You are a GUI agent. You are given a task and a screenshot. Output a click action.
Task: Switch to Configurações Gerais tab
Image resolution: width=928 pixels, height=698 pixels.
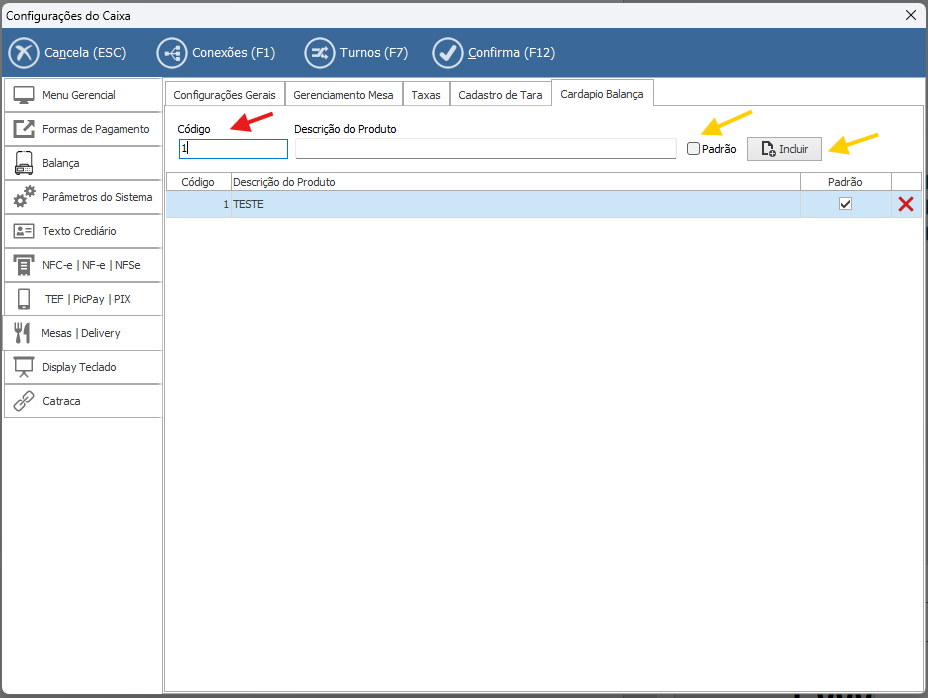point(224,95)
